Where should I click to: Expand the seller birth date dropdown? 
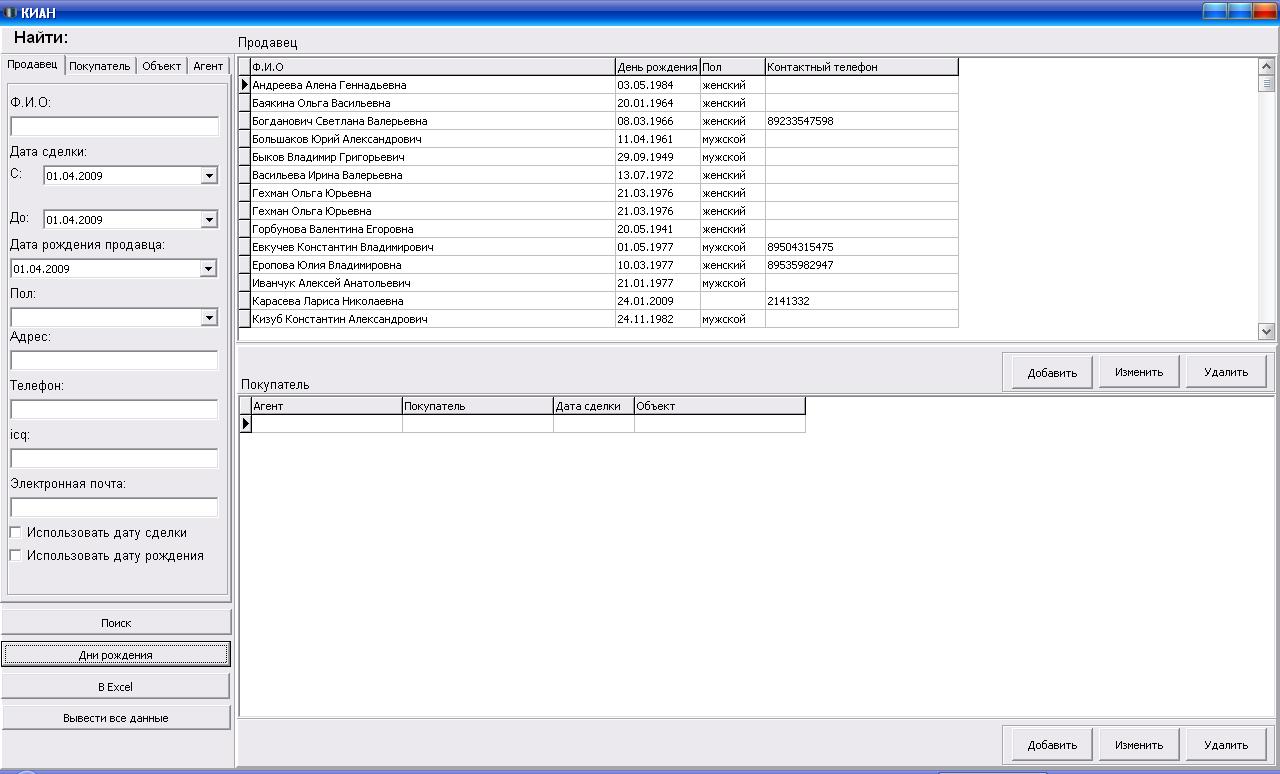pyautogui.click(x=209, y=269)
